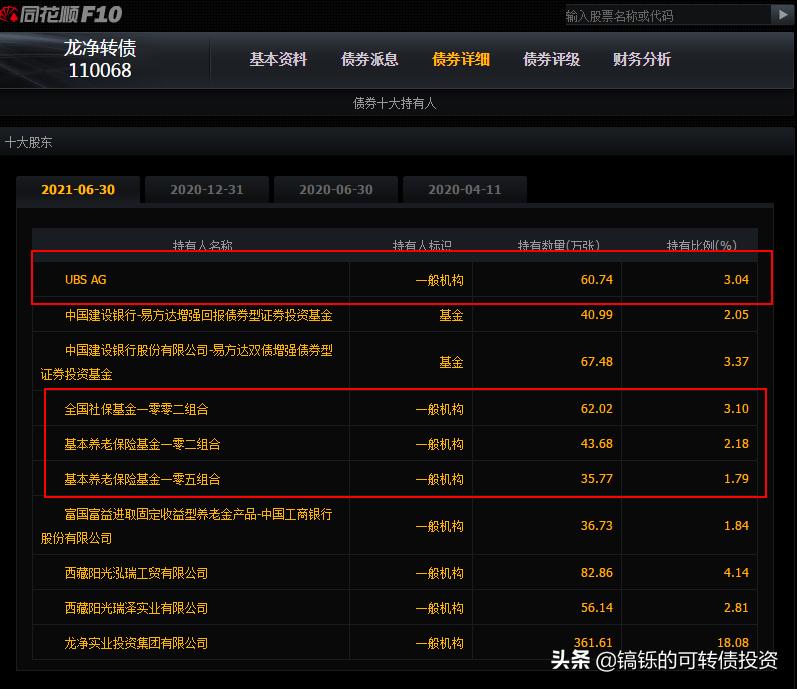Select 全国社保基金一零零二组合 holder name
This screenshot has width=797, height=689.
coord(136,409)
